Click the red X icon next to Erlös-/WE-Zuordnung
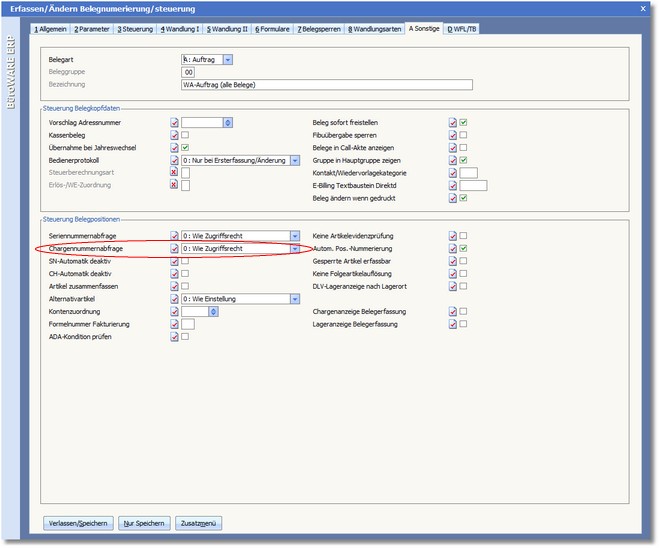This screenshot has height=548, width=659. click(174, 185)
